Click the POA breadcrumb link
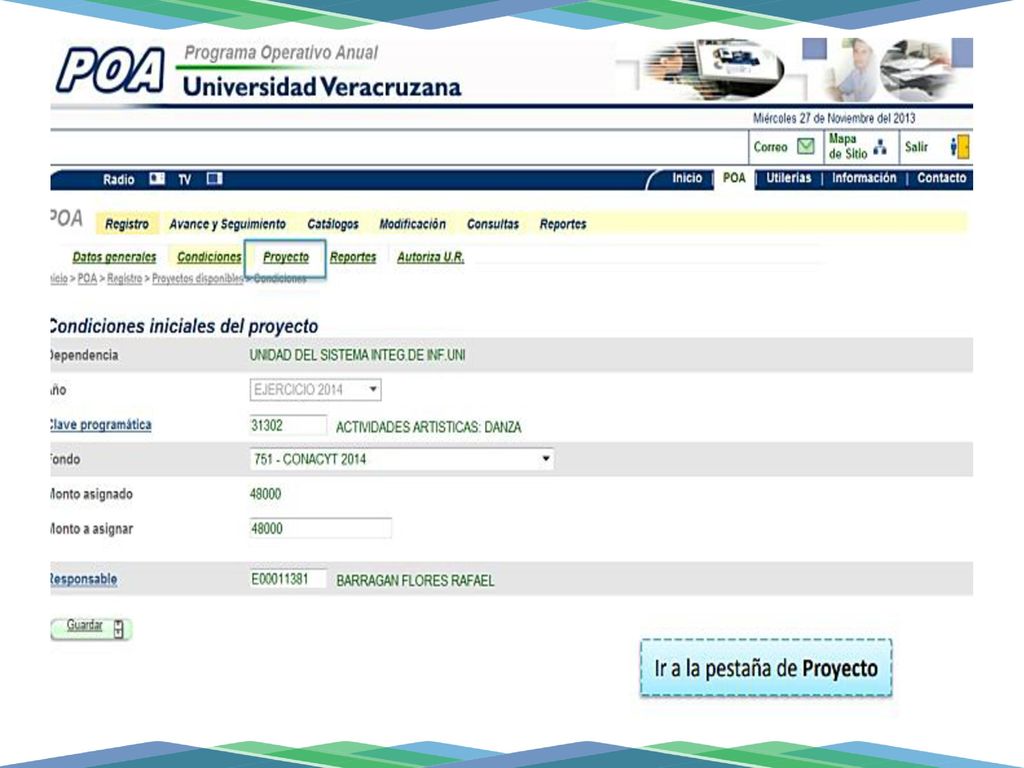Screen dimensions: 1024x768 coord(87,279)
